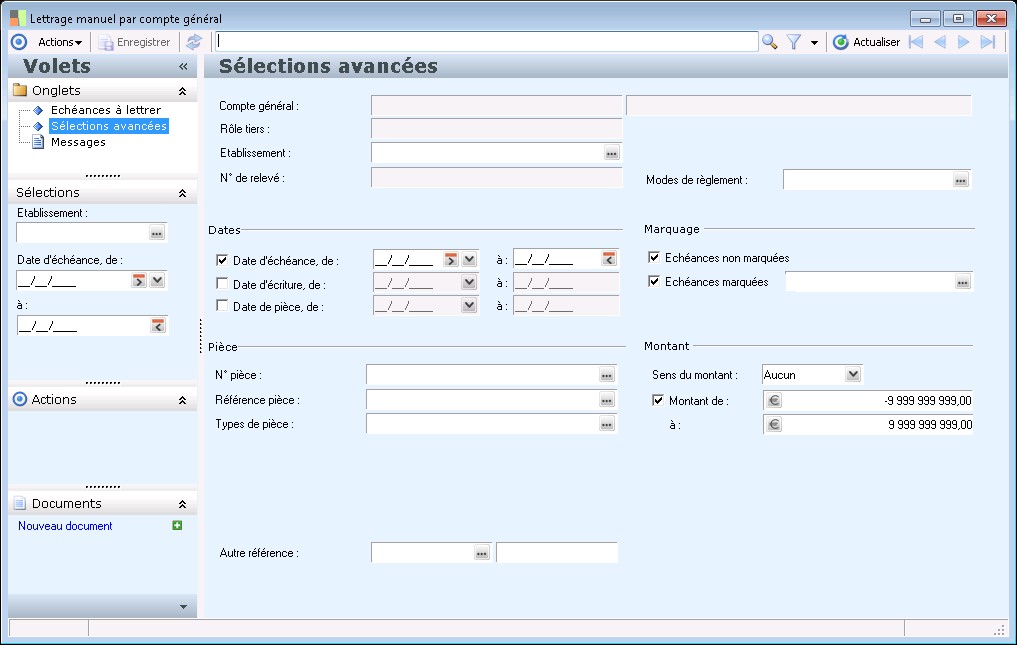Image resolution: width=1017 pixels, height=645 pixels.
Task: Enable Date d'écriture checkbox
Action: coord(222,284)
